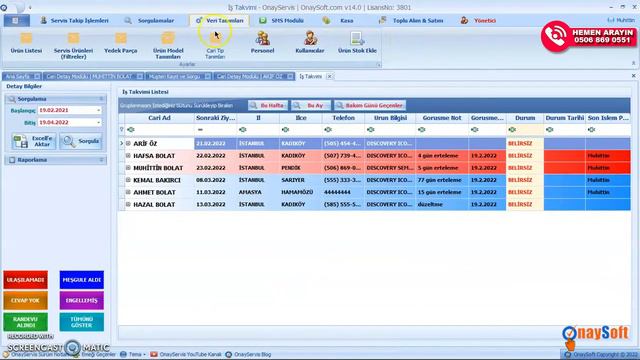Viewport: 640px width, 360px height.
Task: Click the Excel'e Aktar button
Action: coord(34,141)
